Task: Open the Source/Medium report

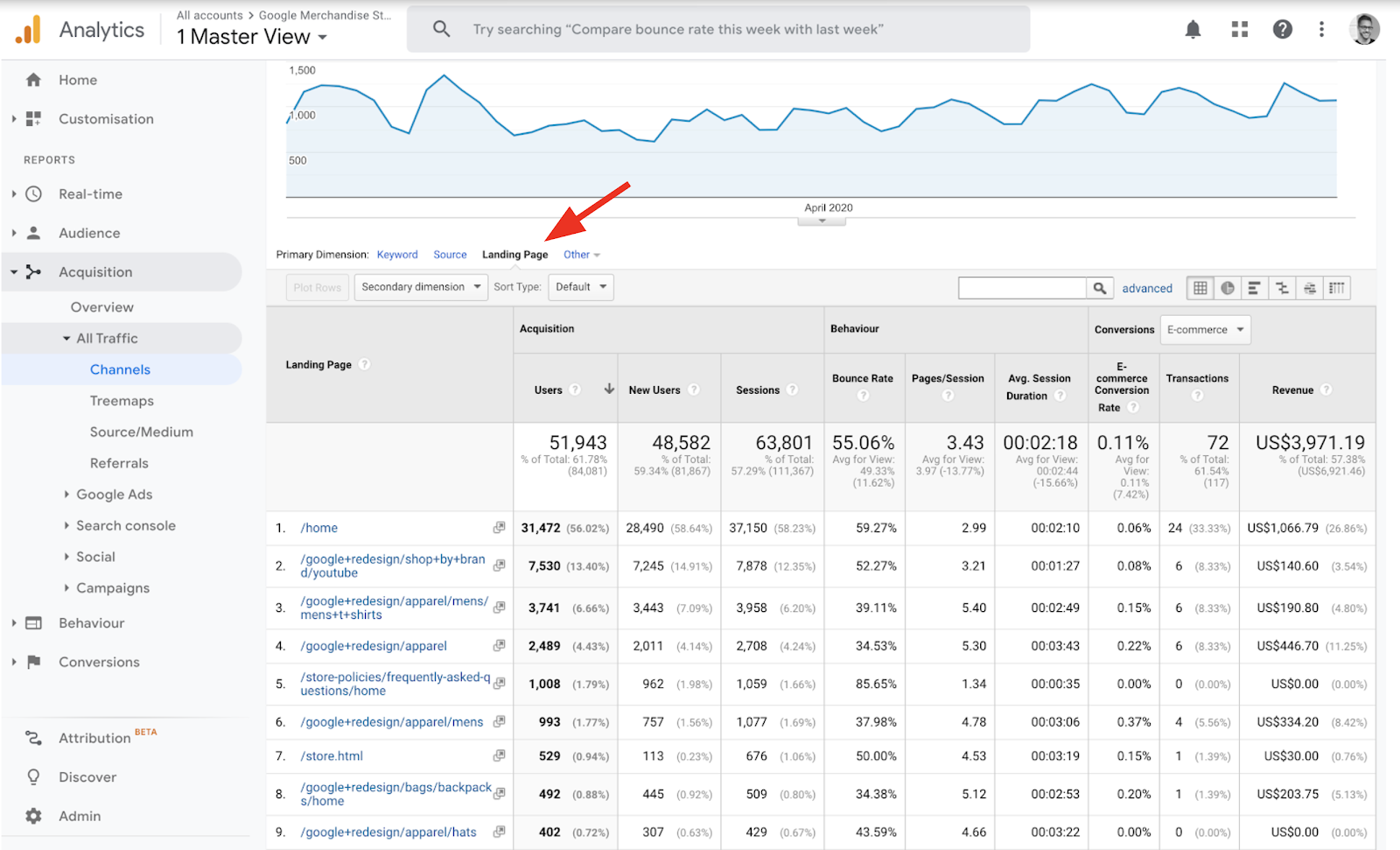Action: coord(142,432)
